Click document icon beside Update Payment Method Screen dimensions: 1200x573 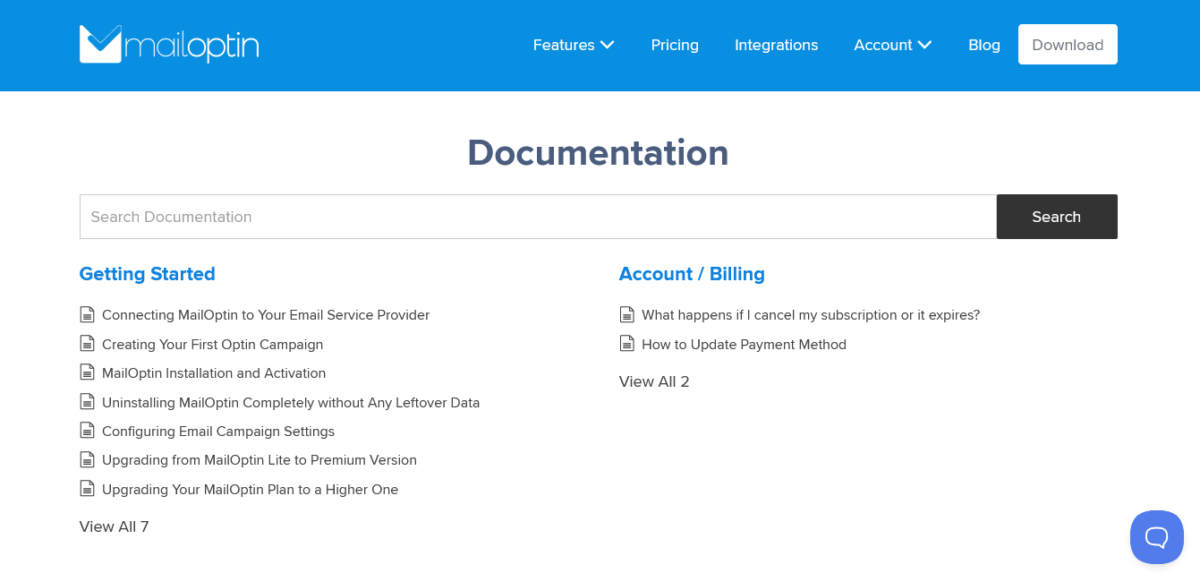pyautogui.click(x=627, y=343)
